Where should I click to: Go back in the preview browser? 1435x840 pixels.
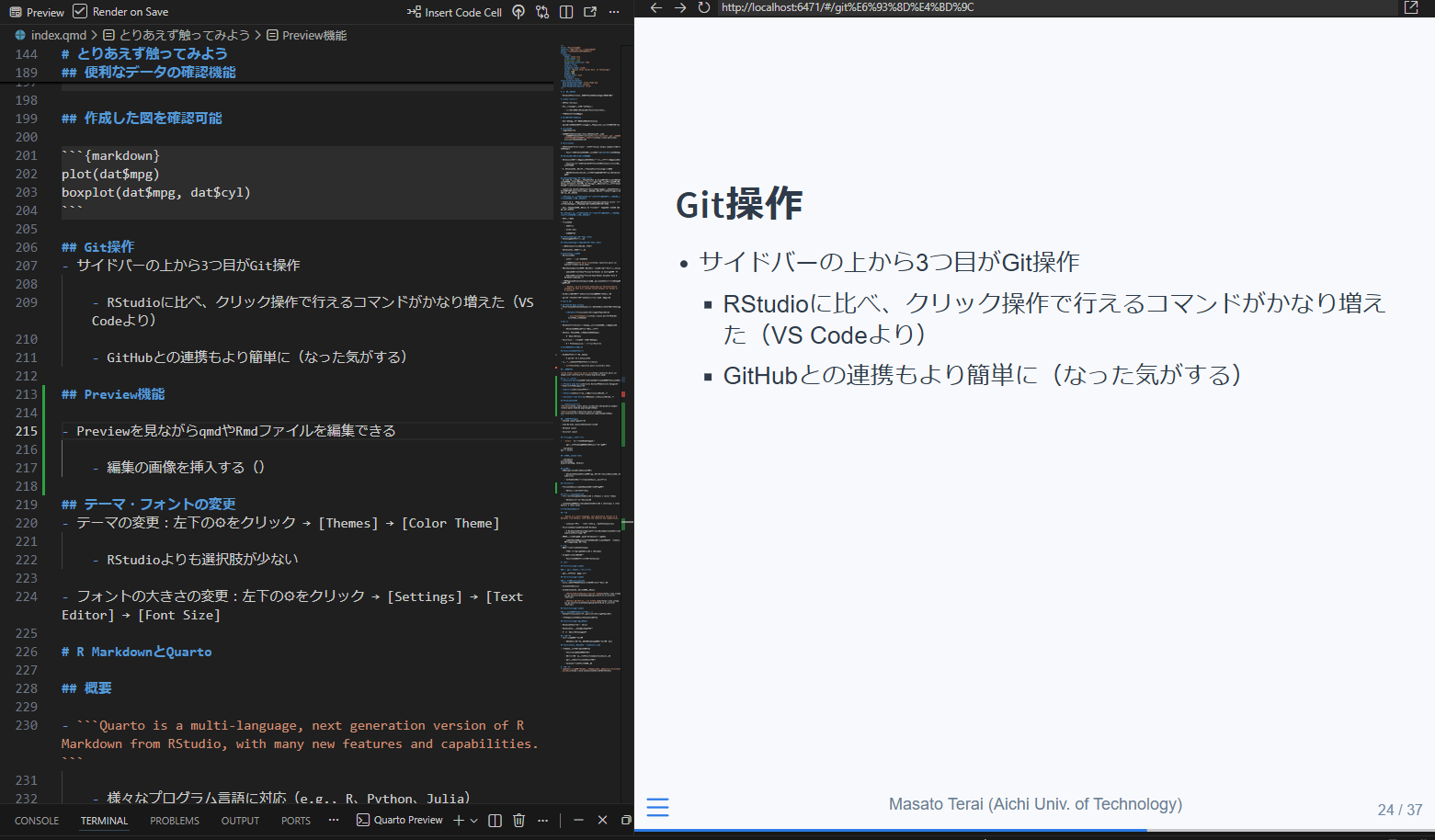[655, 7]
